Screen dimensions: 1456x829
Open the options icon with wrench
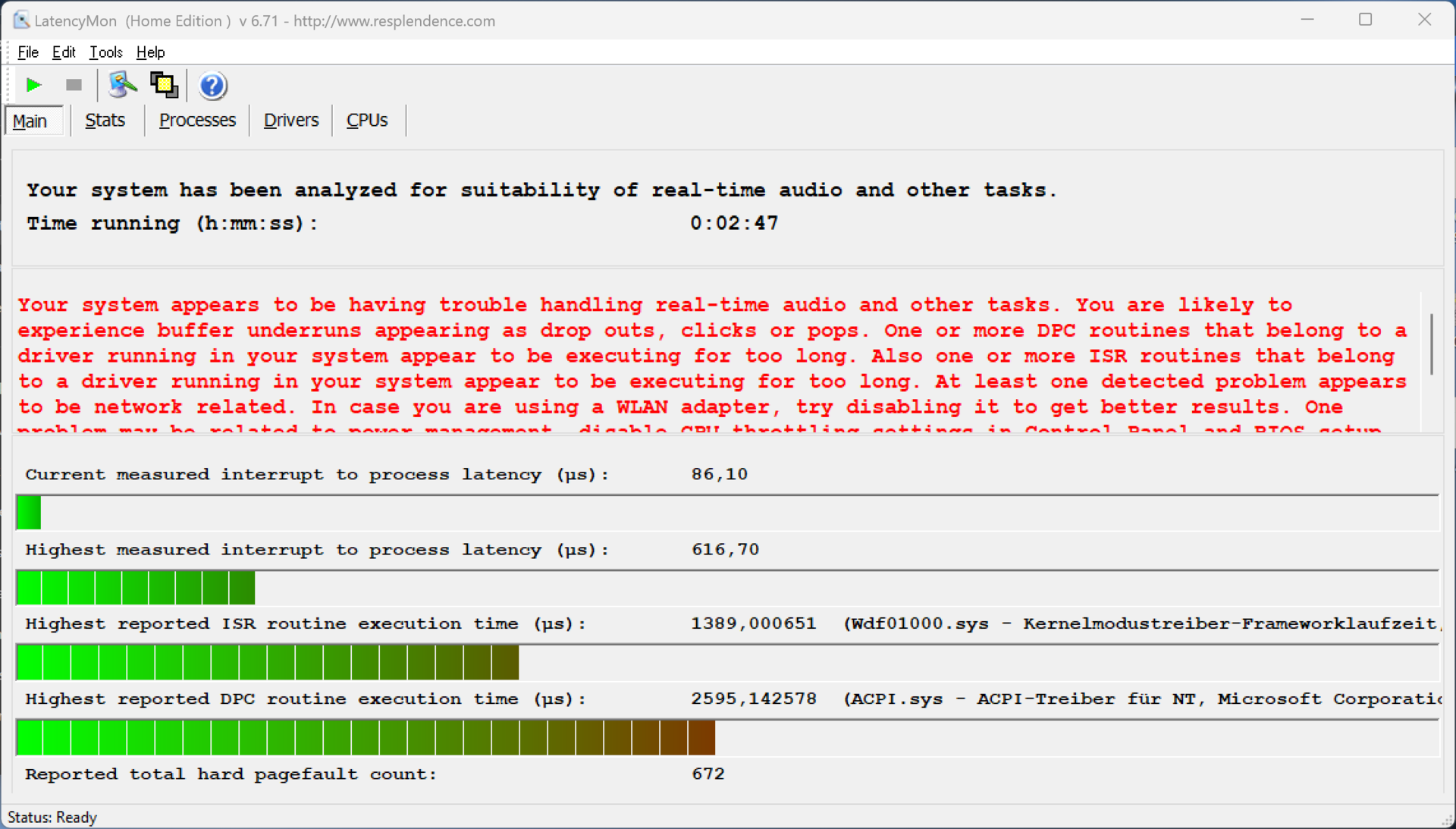click(121, 85)
